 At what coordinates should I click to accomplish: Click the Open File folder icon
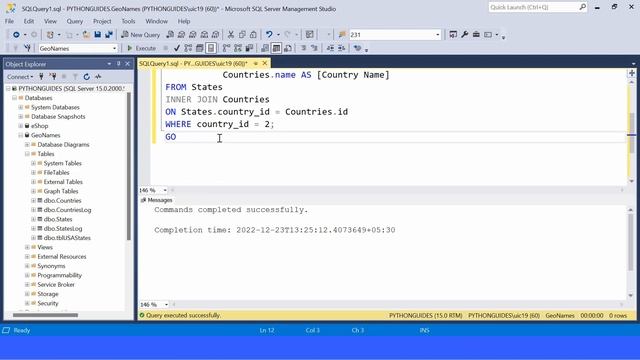coord(86,35)
